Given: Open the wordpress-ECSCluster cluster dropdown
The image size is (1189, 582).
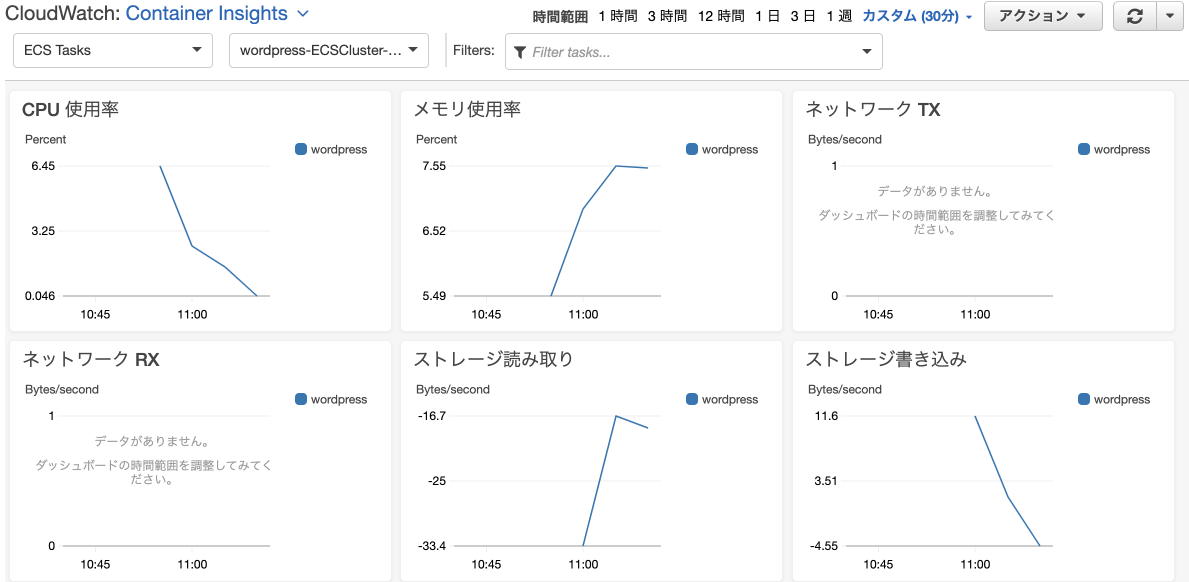Looking at the screenshot, I should coord(329,50).
